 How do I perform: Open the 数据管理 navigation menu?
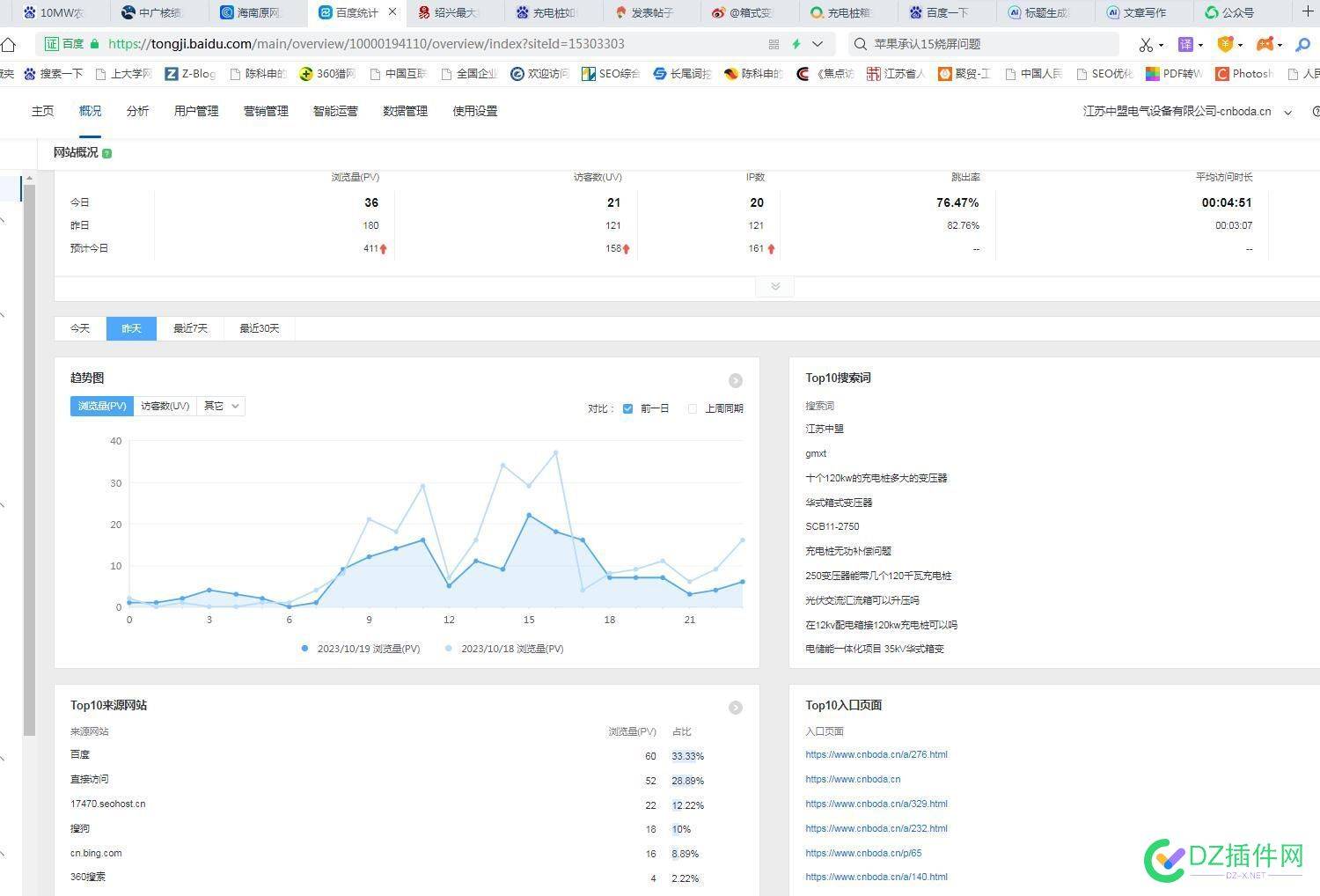coord(405,111)
